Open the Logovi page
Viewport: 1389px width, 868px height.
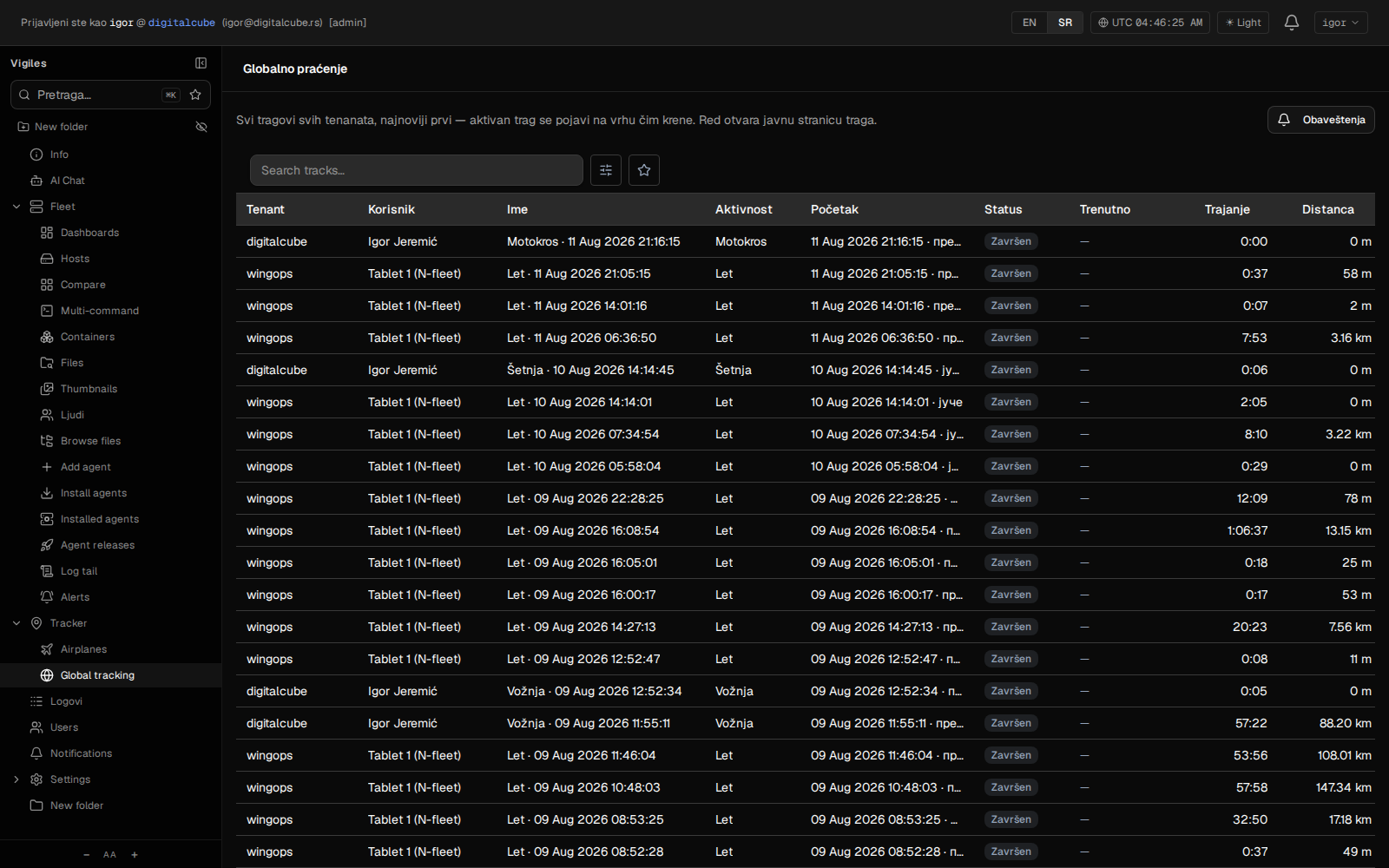point(66,701)
